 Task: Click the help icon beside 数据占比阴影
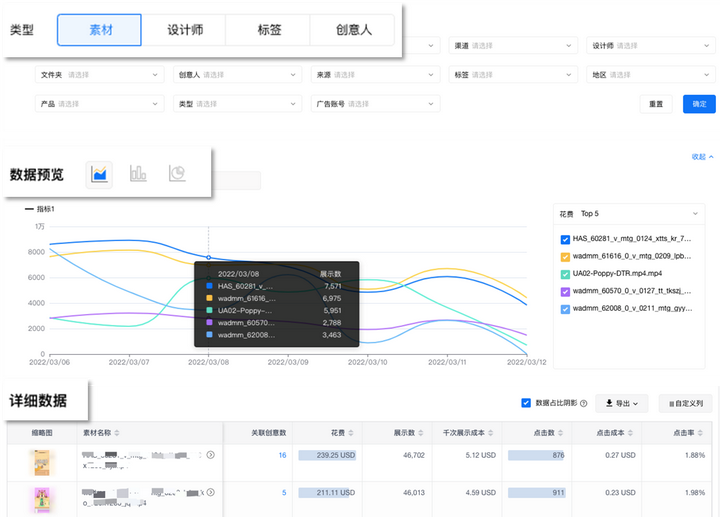point(584,404)
